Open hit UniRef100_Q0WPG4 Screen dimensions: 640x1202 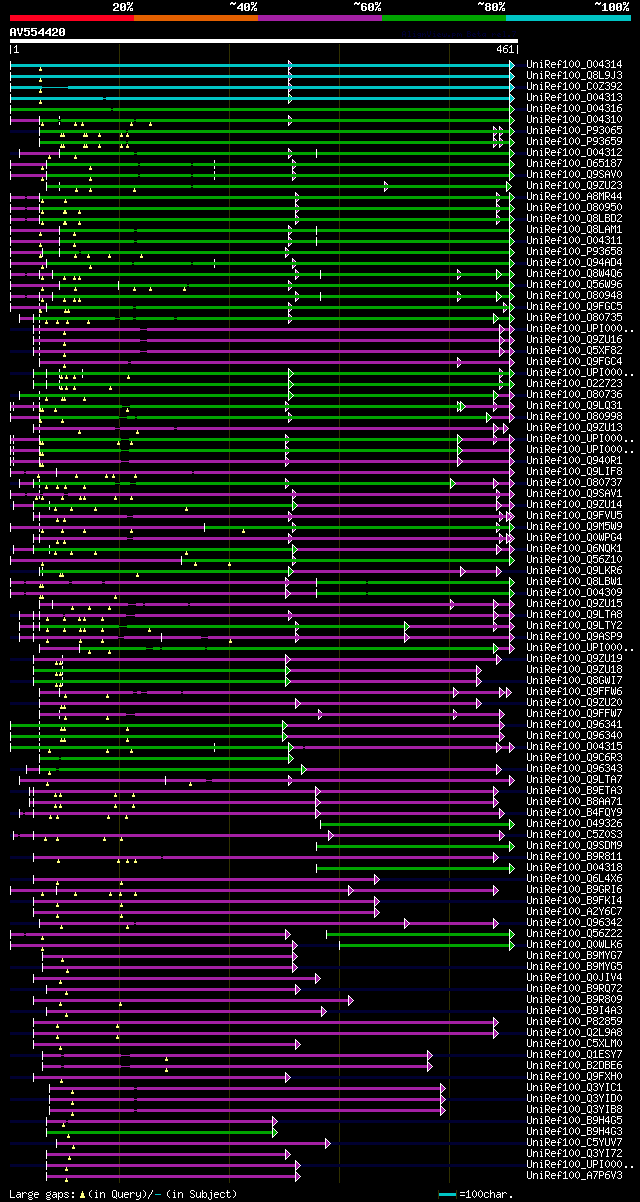(x=574, y=537)
